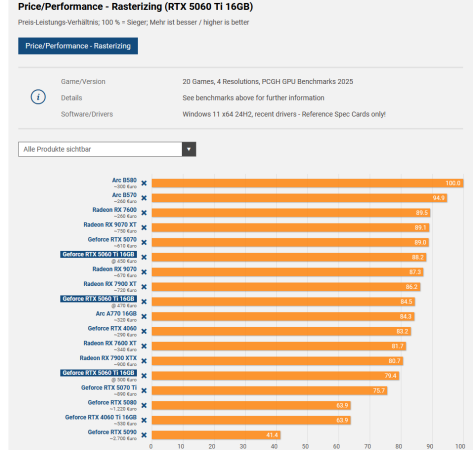This screenshot has height=450, width=474.
Task: Click highlighted RTX 5060 Ti 16GB label at 500 Euro
Action: point(99,373)
